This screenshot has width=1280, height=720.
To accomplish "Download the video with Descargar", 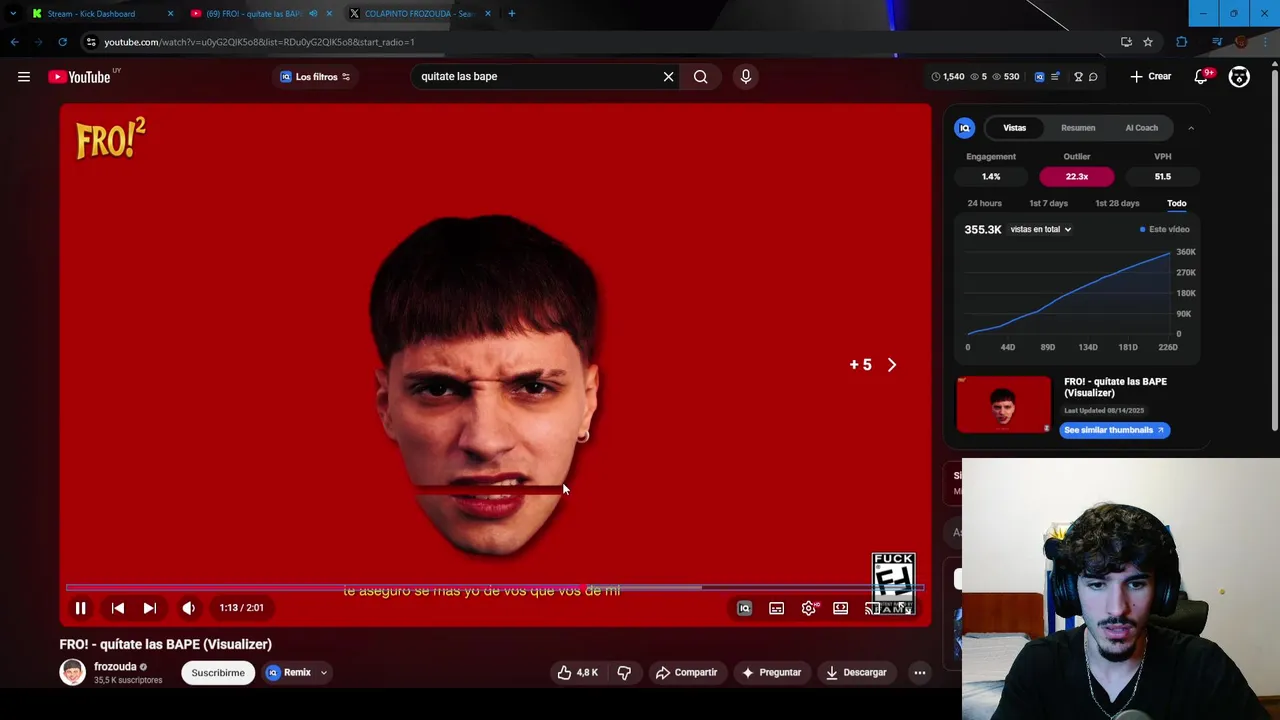I will point(856,673).
